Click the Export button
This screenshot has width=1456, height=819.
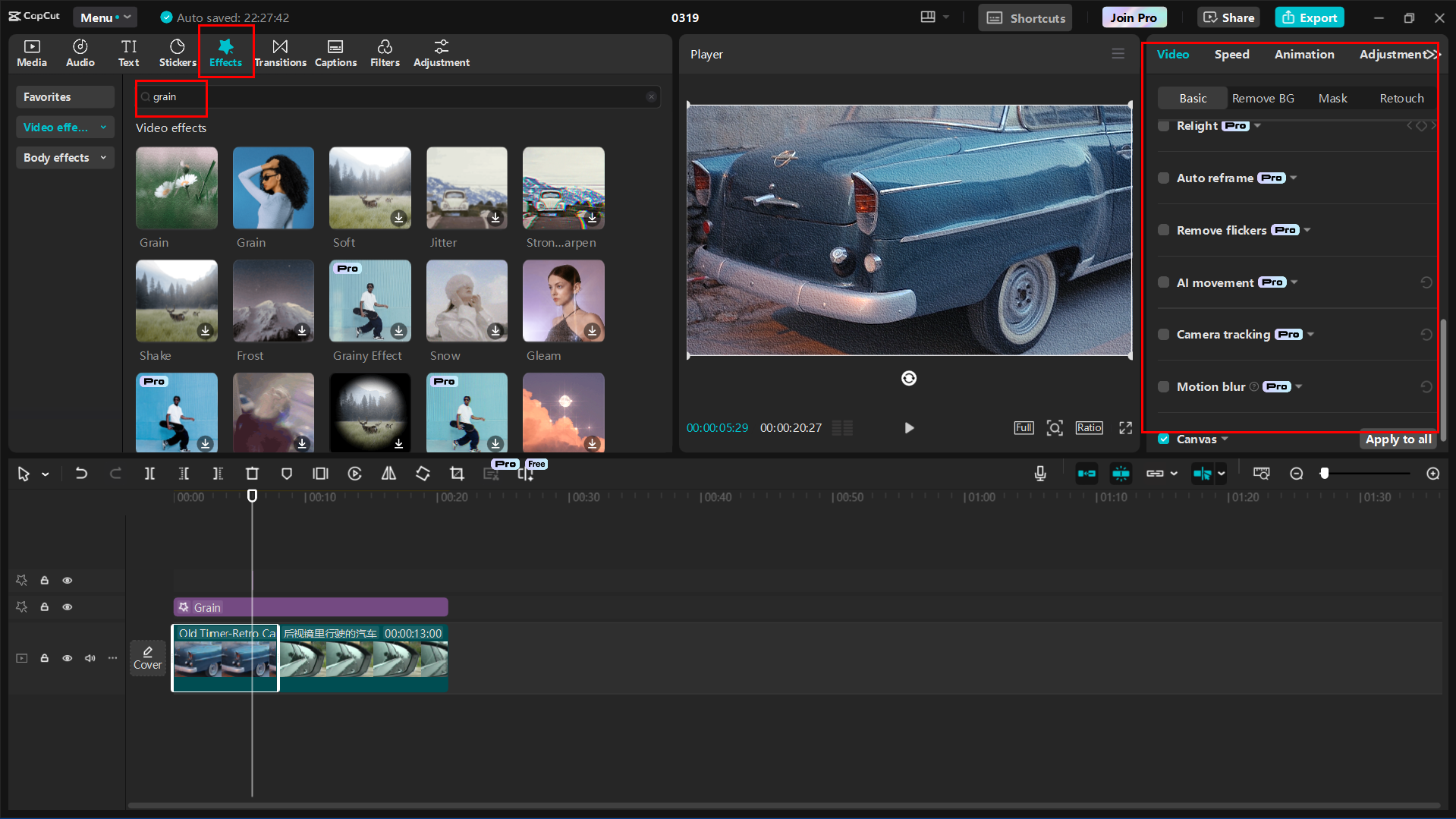coord(1309,17)
